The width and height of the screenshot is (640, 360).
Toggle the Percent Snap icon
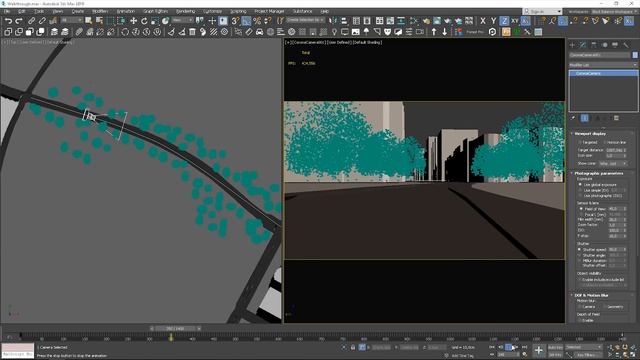(x=257, y=21)
